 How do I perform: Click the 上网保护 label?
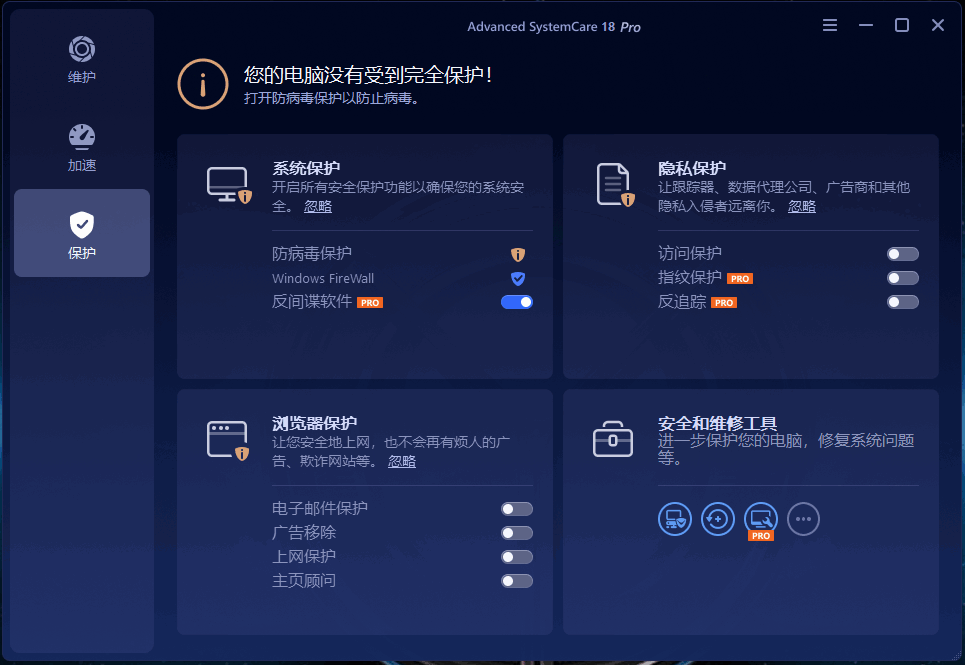pos(304,556)
